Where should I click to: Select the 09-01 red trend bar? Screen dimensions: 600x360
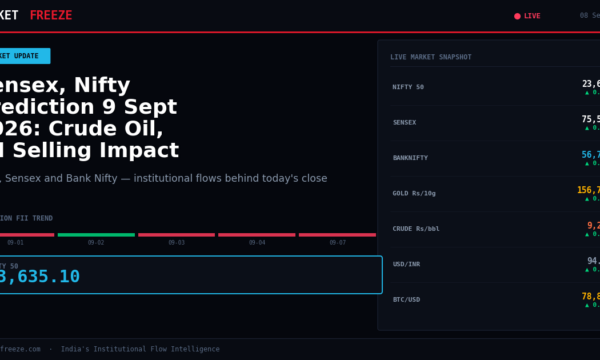(x=27, y=235)
